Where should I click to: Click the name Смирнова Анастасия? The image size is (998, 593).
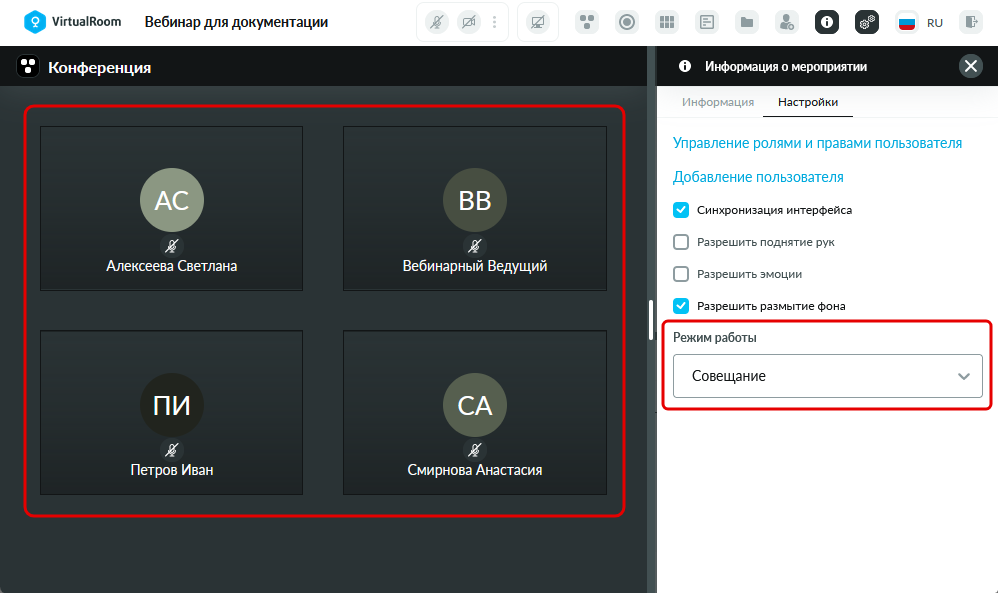[x=475, y=470]
